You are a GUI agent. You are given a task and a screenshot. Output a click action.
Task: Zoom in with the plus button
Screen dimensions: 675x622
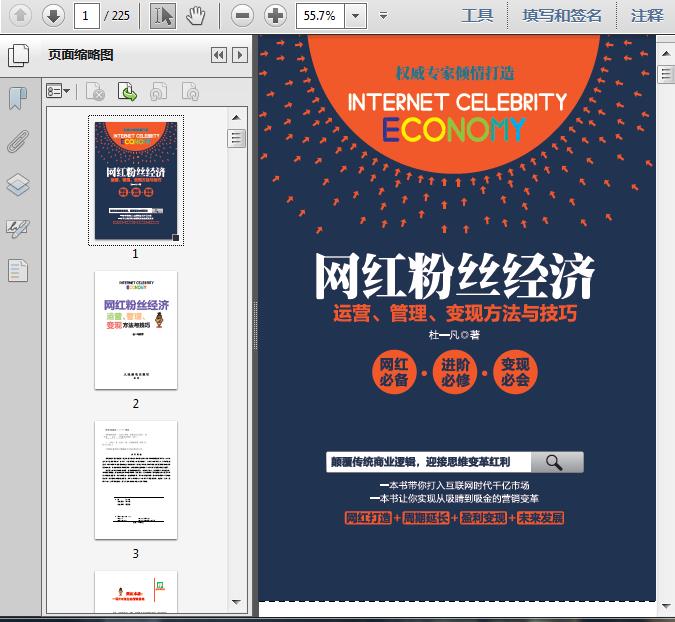(276, 16)
